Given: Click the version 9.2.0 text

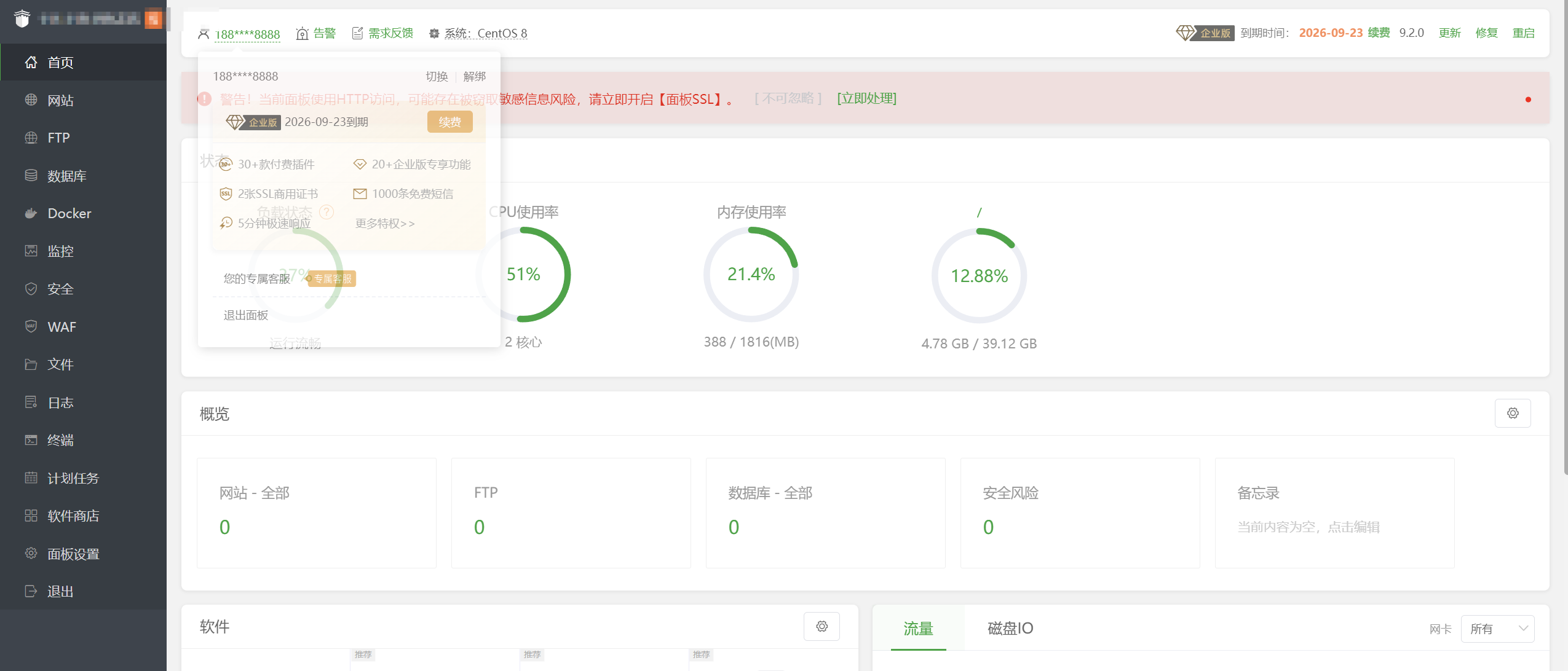Looking at the screenshot, I should point(1411,33).
